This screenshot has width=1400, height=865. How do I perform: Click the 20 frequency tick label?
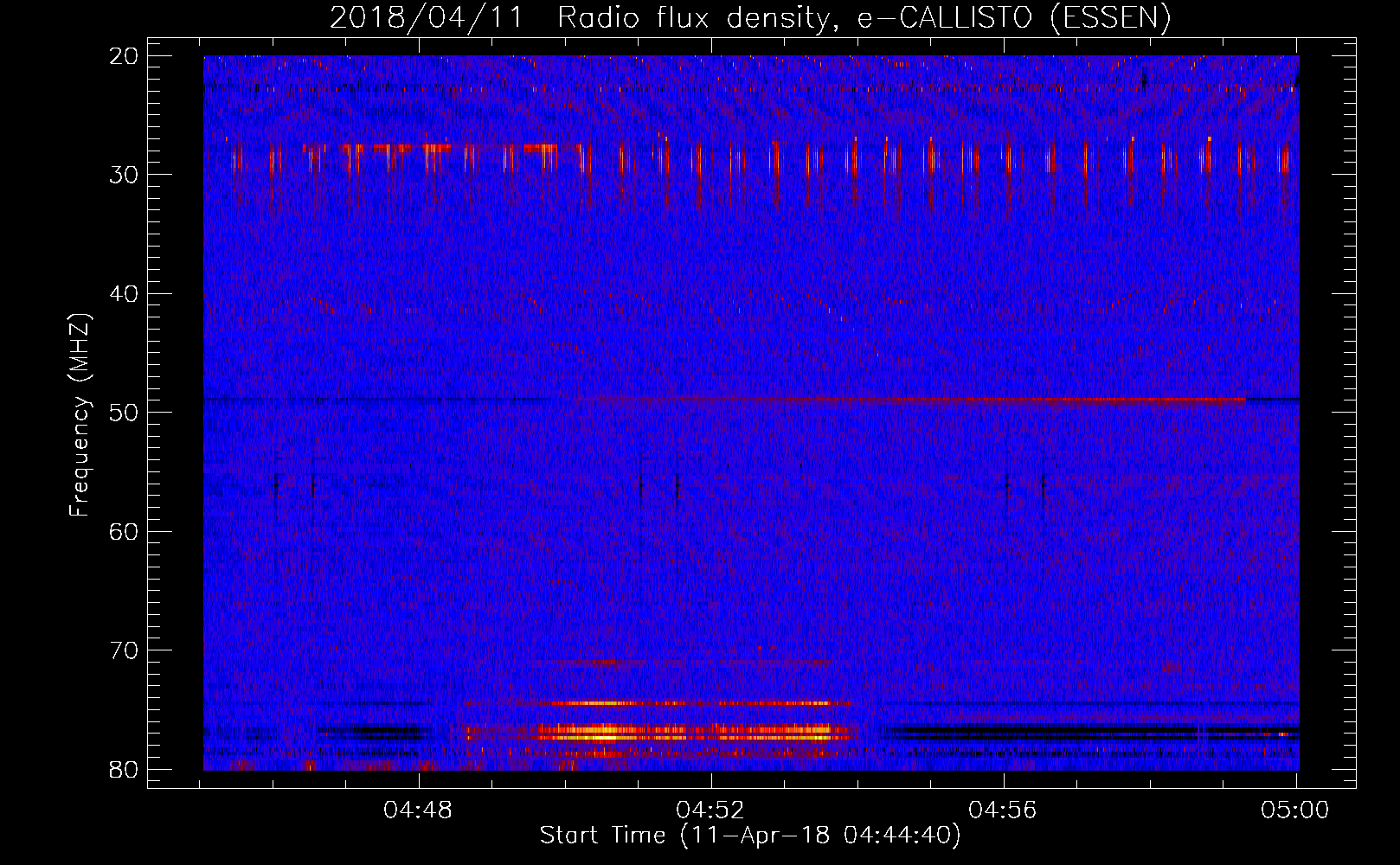[124, 56]
